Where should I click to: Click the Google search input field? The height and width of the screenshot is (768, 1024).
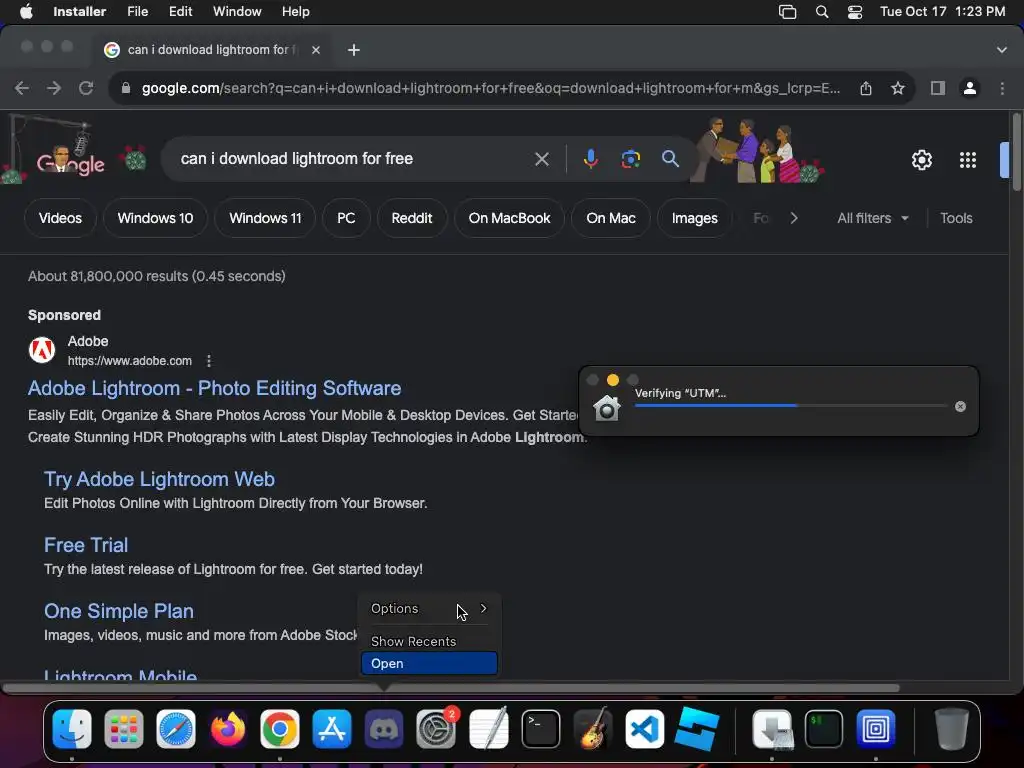tap(353, 159)
